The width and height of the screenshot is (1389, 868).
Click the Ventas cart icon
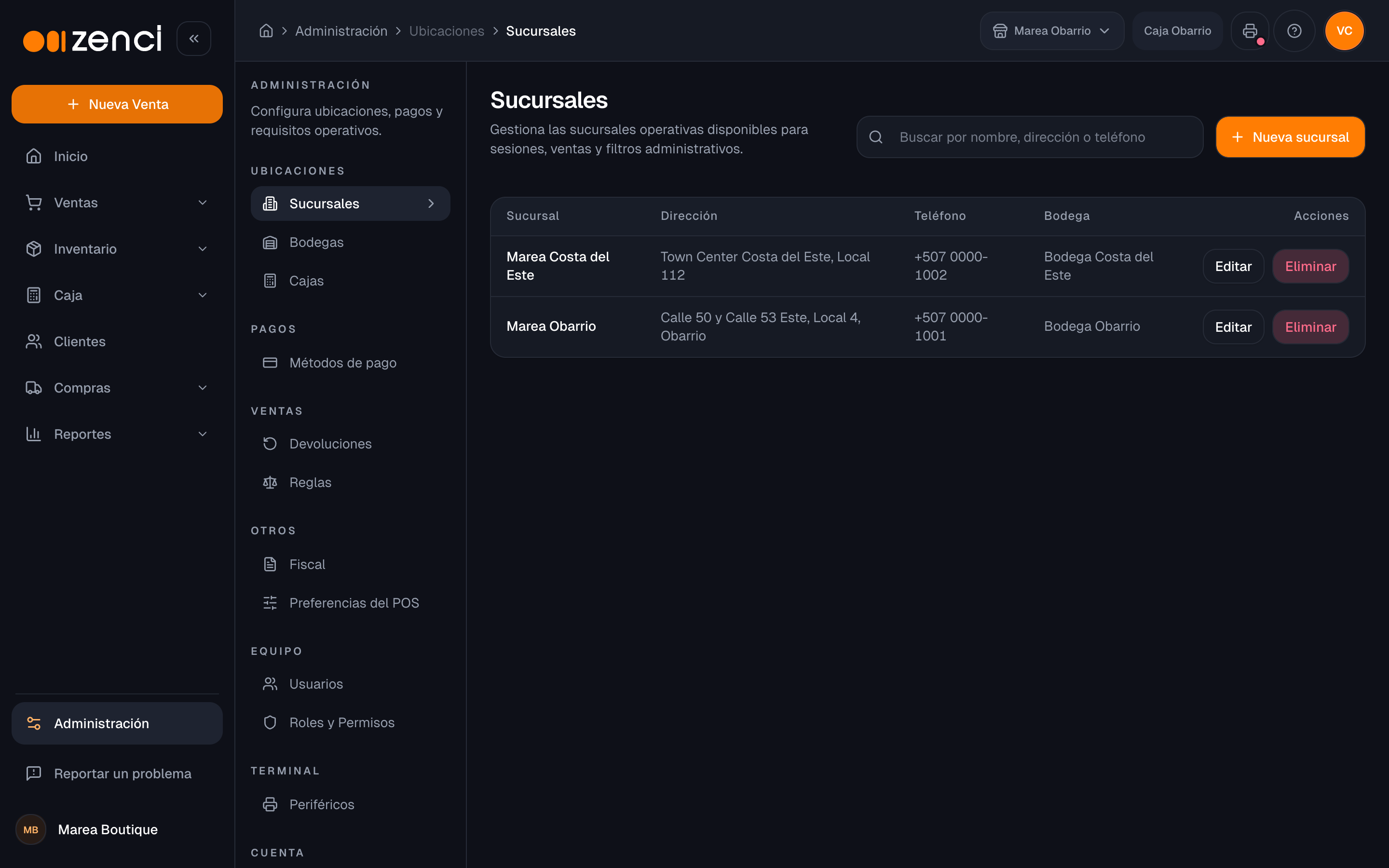pos(34,203)
